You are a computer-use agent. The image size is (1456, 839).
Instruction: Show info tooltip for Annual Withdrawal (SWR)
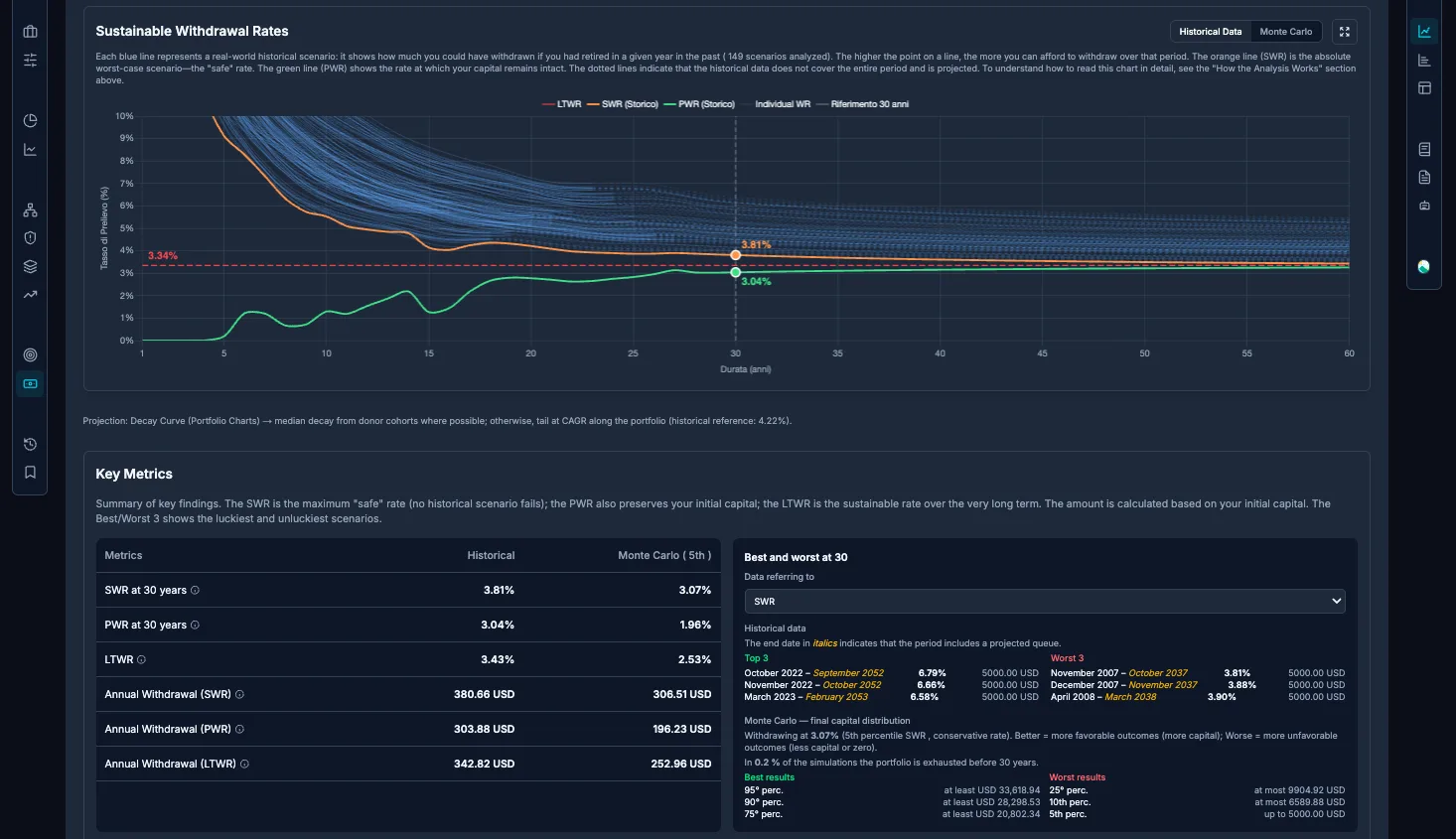pos(239,695)
